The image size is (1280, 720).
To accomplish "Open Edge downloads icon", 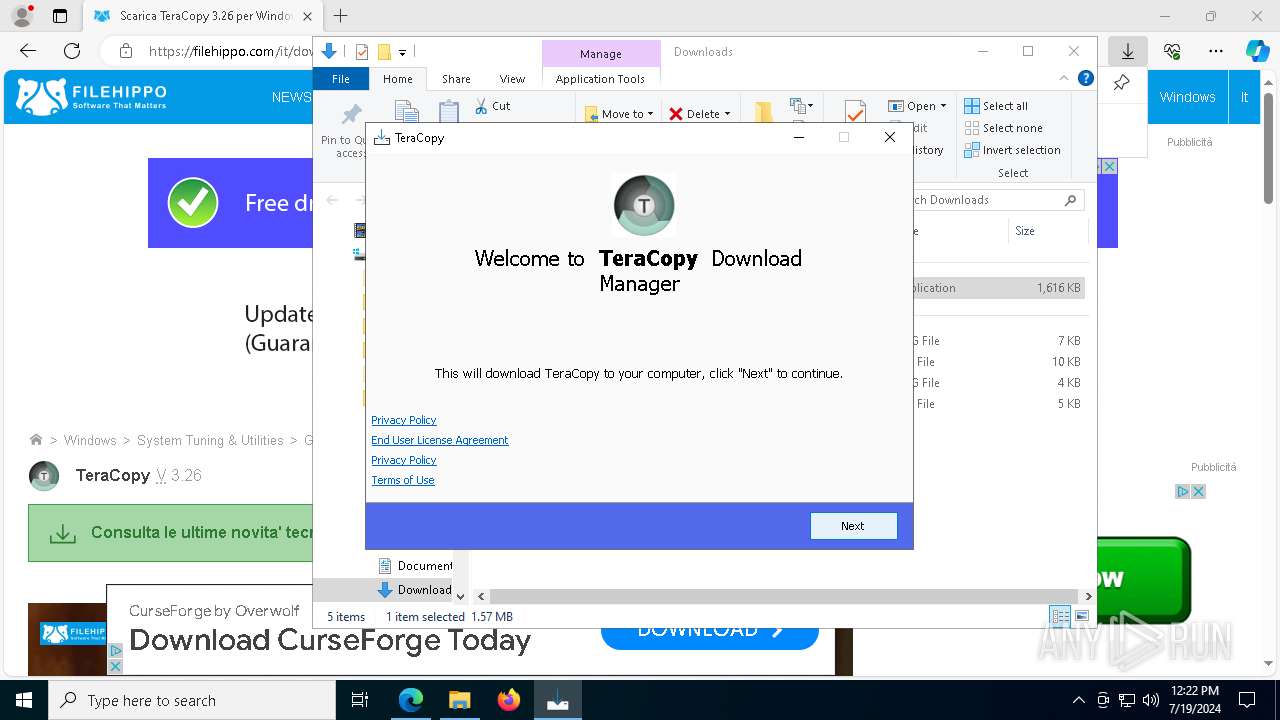I will click(x=1128, y=51).
